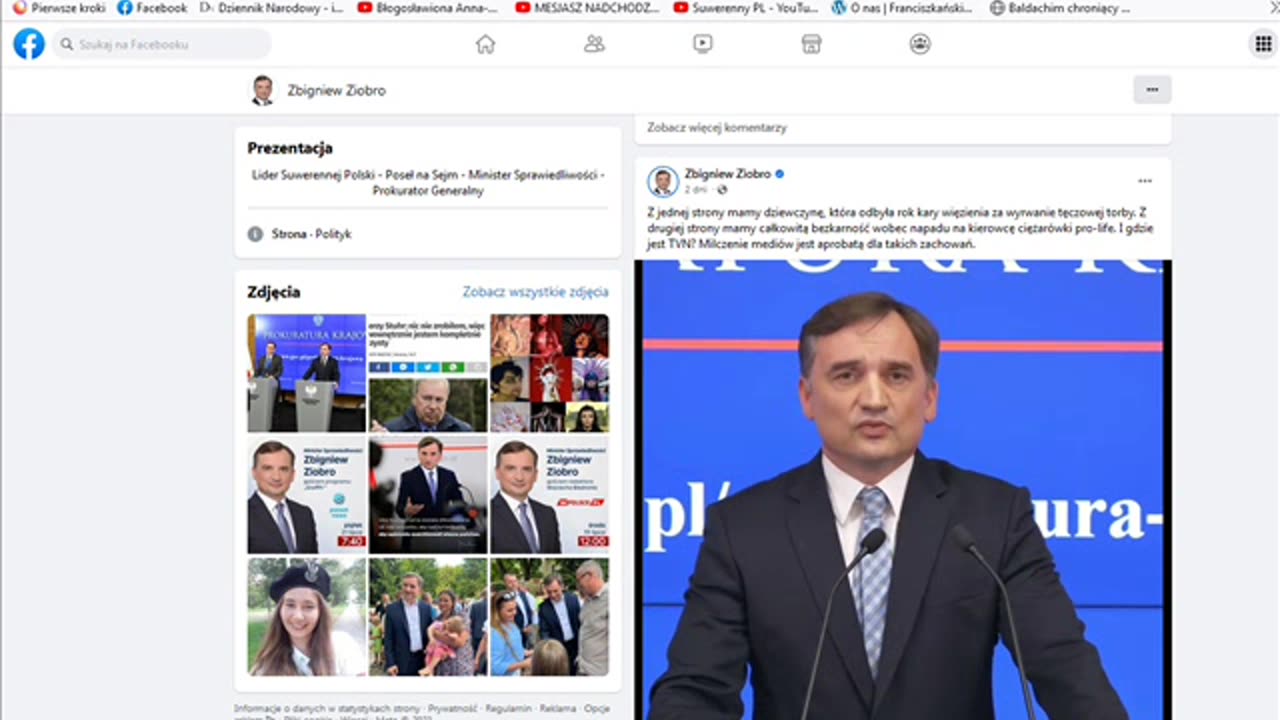
Task: Click the '2 dni' post timestamp
Action: point(695,189)
